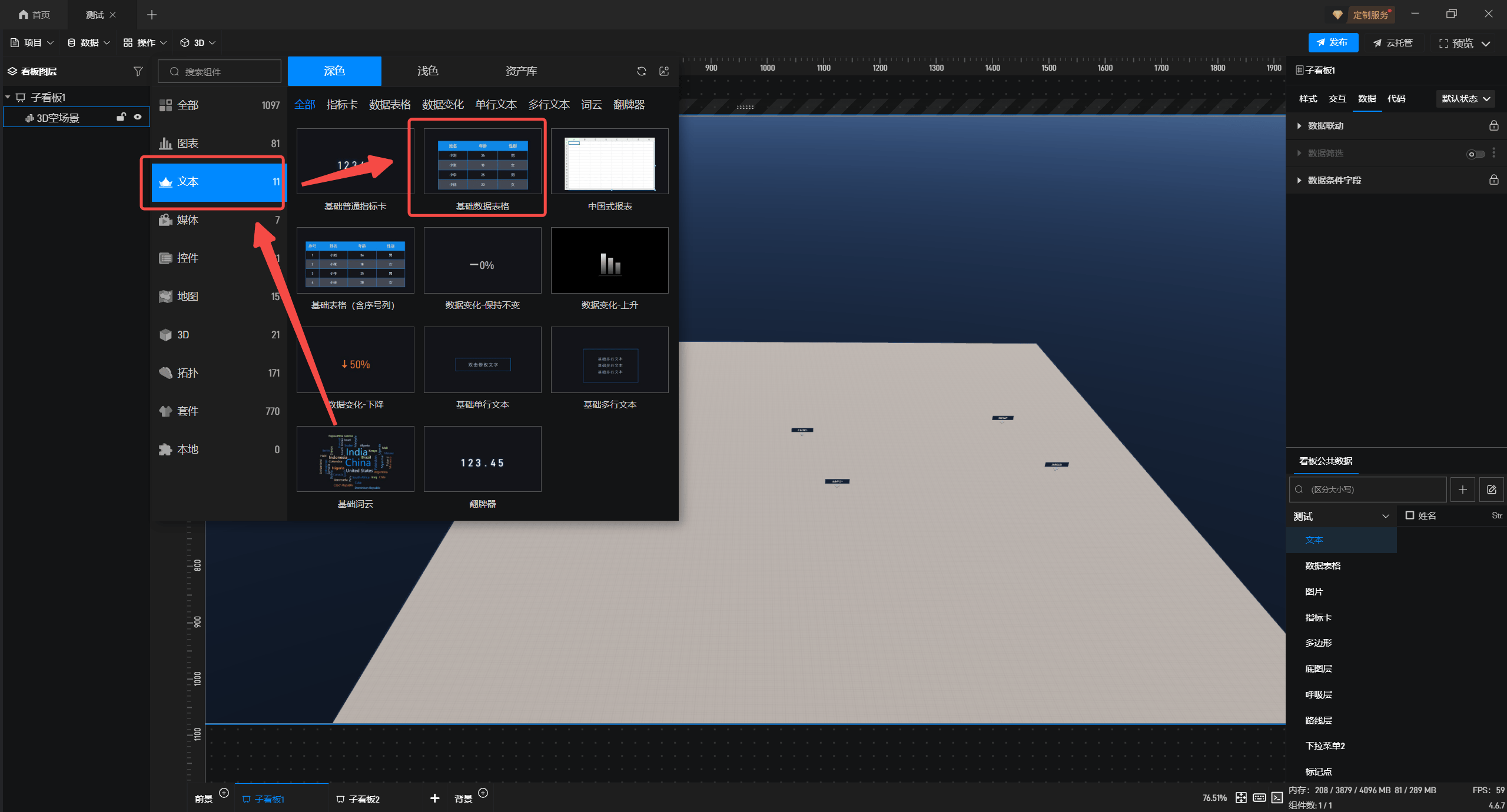1507x812 pixels.
Task: Click the plus icon to add public data
Action: (x=1463, y=490)
